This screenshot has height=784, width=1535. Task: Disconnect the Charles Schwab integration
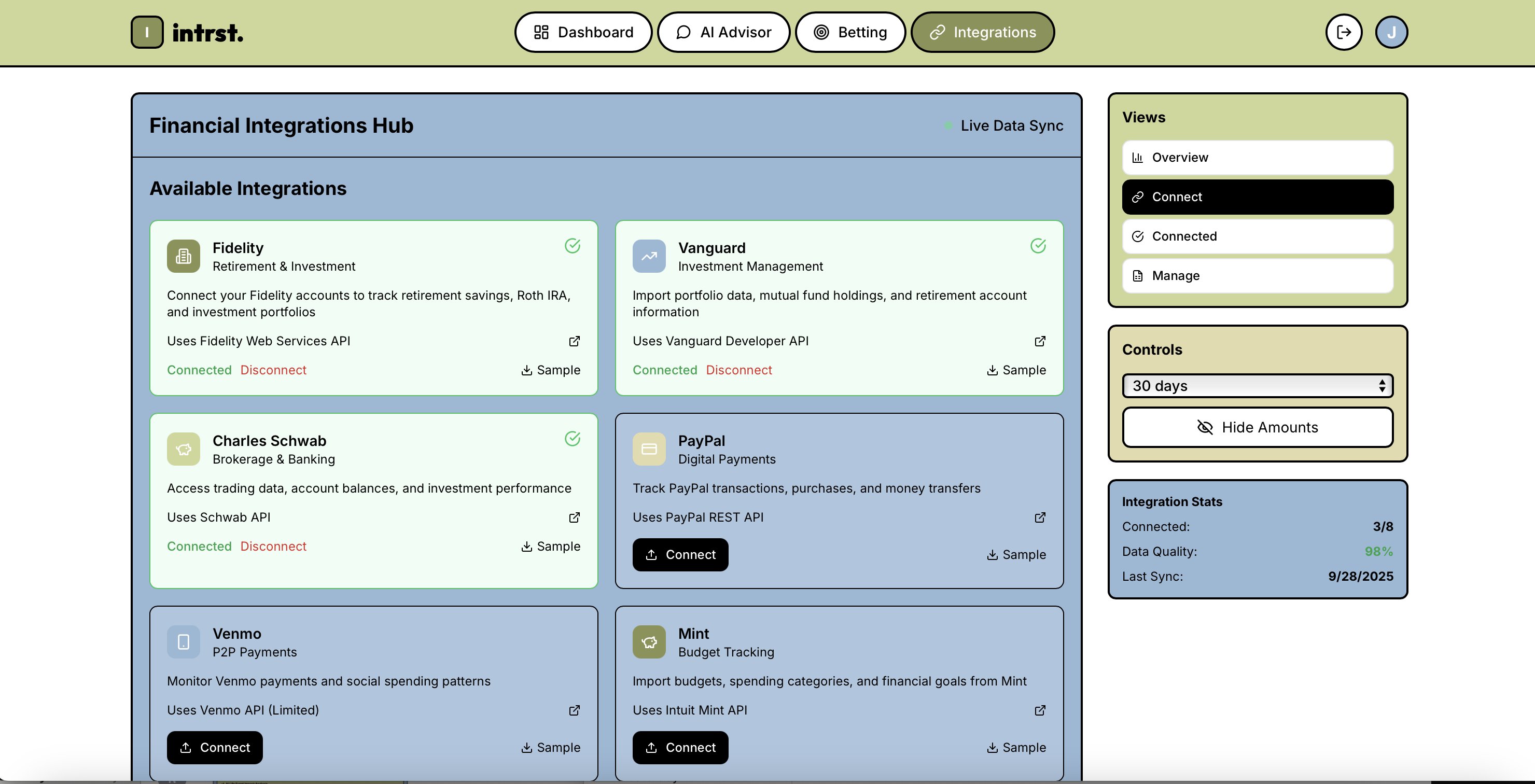pos(273,547)
